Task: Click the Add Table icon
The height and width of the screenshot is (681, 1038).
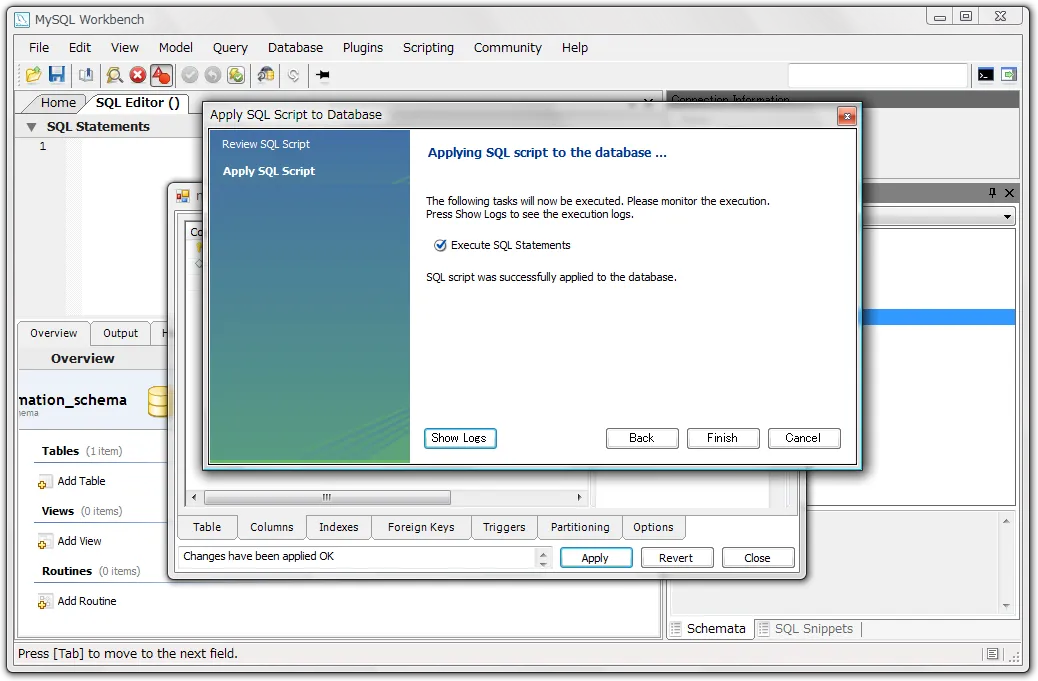Action: click(45, 482)
